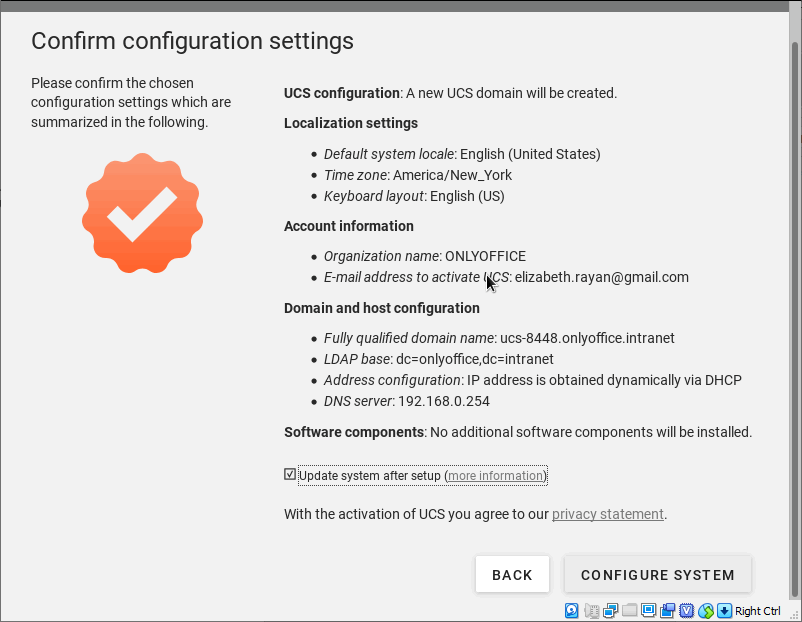Click the Right Ctrl host key label
Screen dimensions: 802x622
[759, 611]
